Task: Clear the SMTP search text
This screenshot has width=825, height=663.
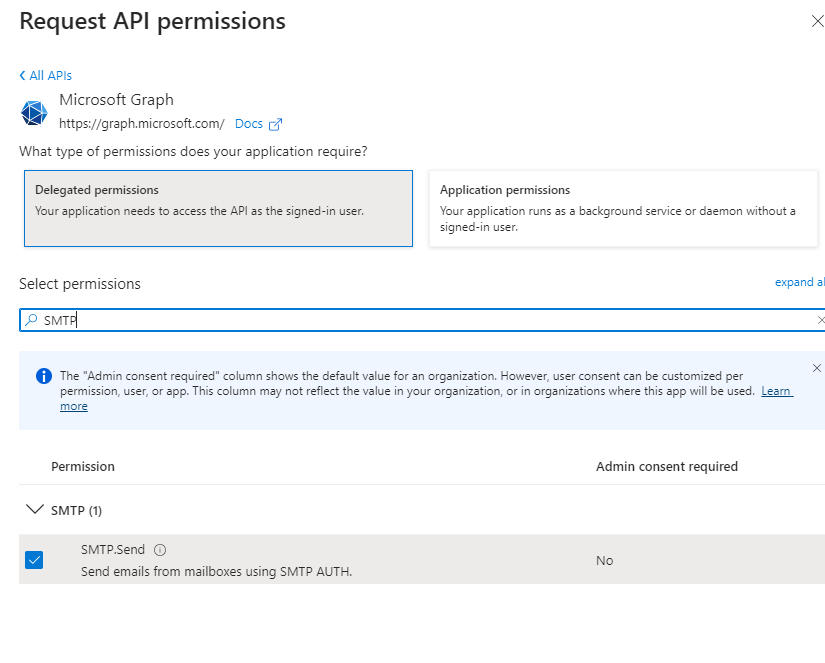Action: [x=820, y=320]
